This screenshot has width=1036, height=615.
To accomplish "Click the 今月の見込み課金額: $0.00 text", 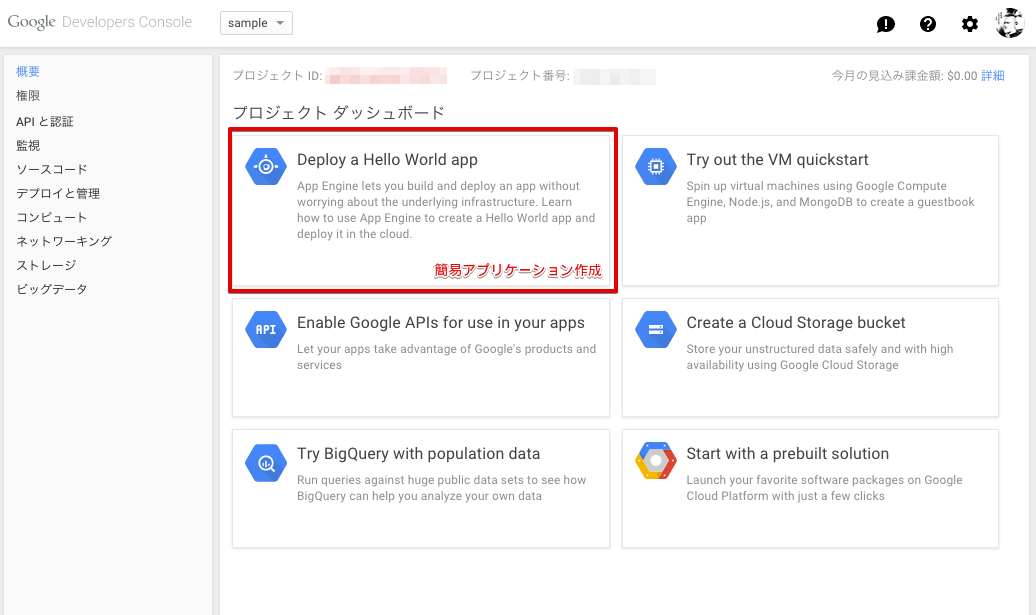I will point(904,75).
